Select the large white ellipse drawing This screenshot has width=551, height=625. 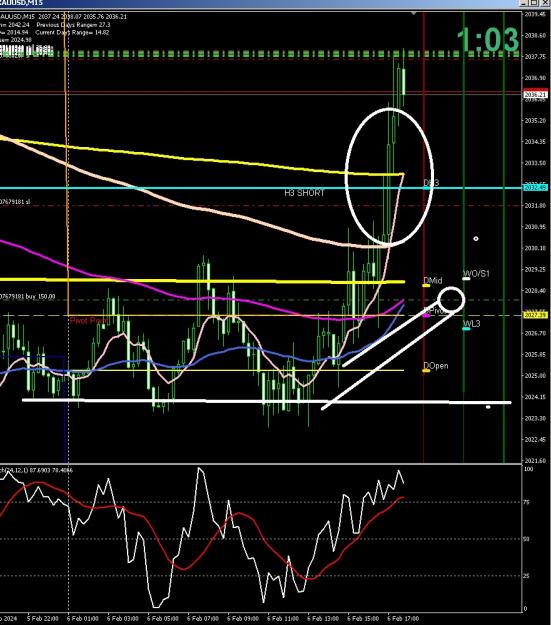click(389, 177)
